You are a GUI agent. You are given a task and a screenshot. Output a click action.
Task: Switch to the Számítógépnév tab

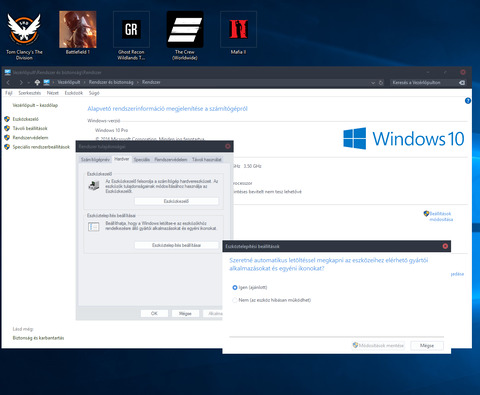click(95, 160)
